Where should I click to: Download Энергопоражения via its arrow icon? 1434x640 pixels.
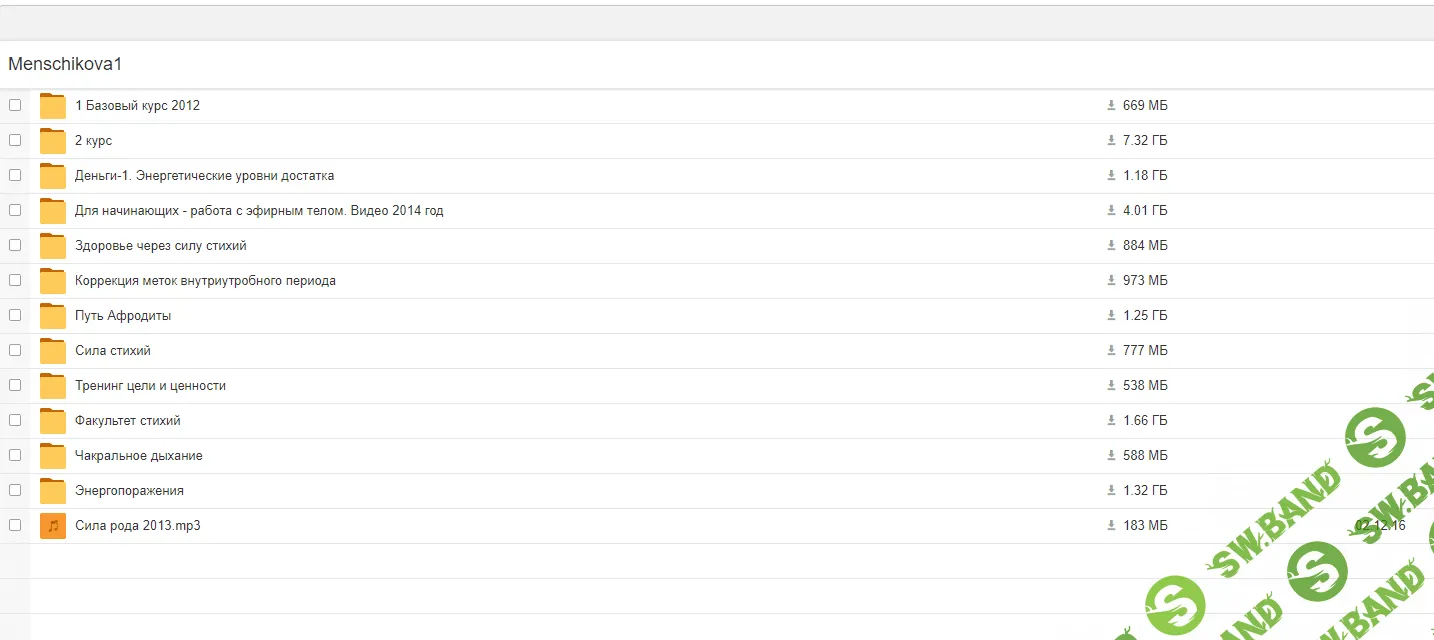pos(1111,491)
